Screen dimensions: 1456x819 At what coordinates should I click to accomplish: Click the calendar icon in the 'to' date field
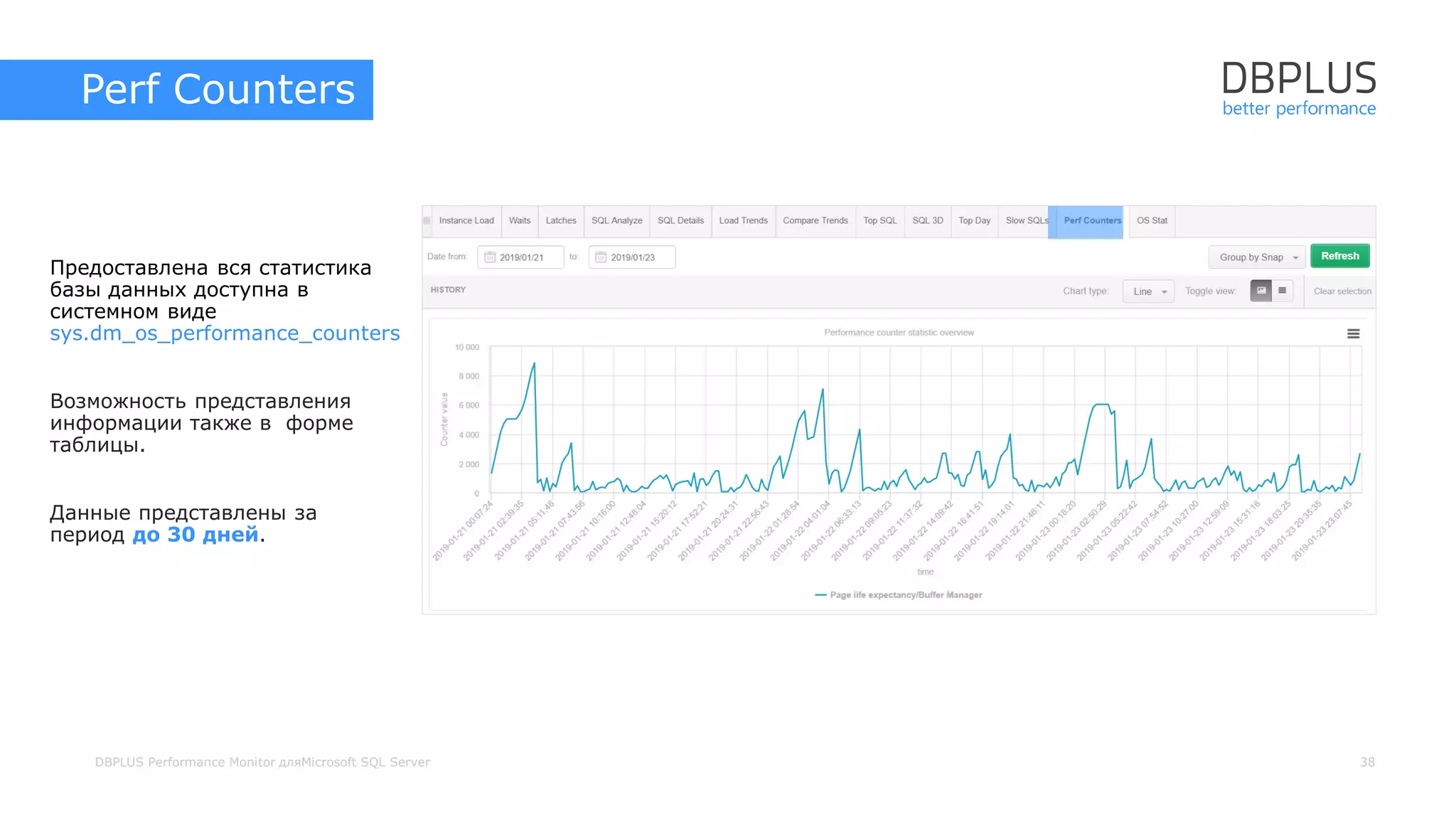[x=601, y=257]
